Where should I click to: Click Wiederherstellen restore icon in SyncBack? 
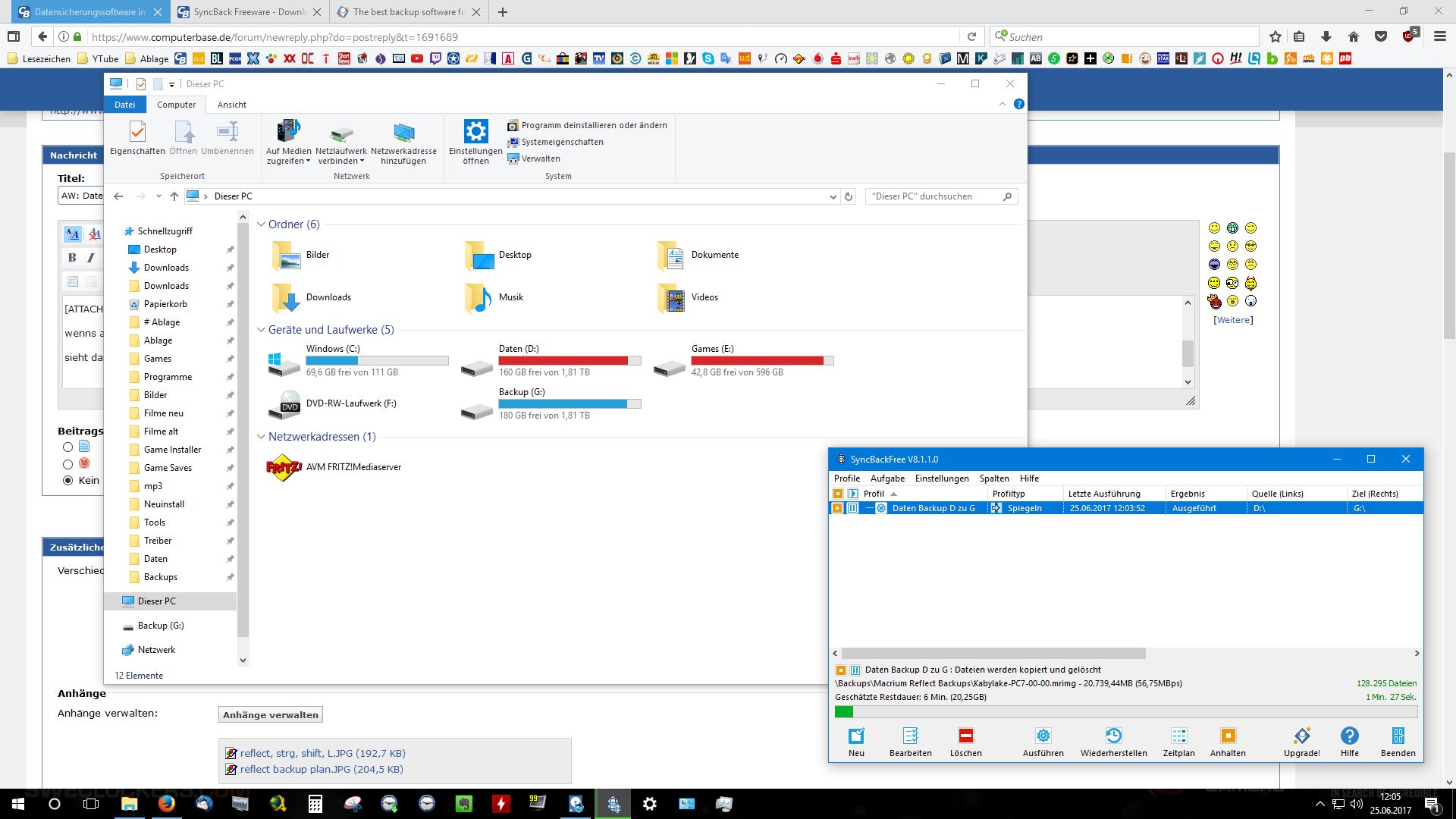point(1112,736)
